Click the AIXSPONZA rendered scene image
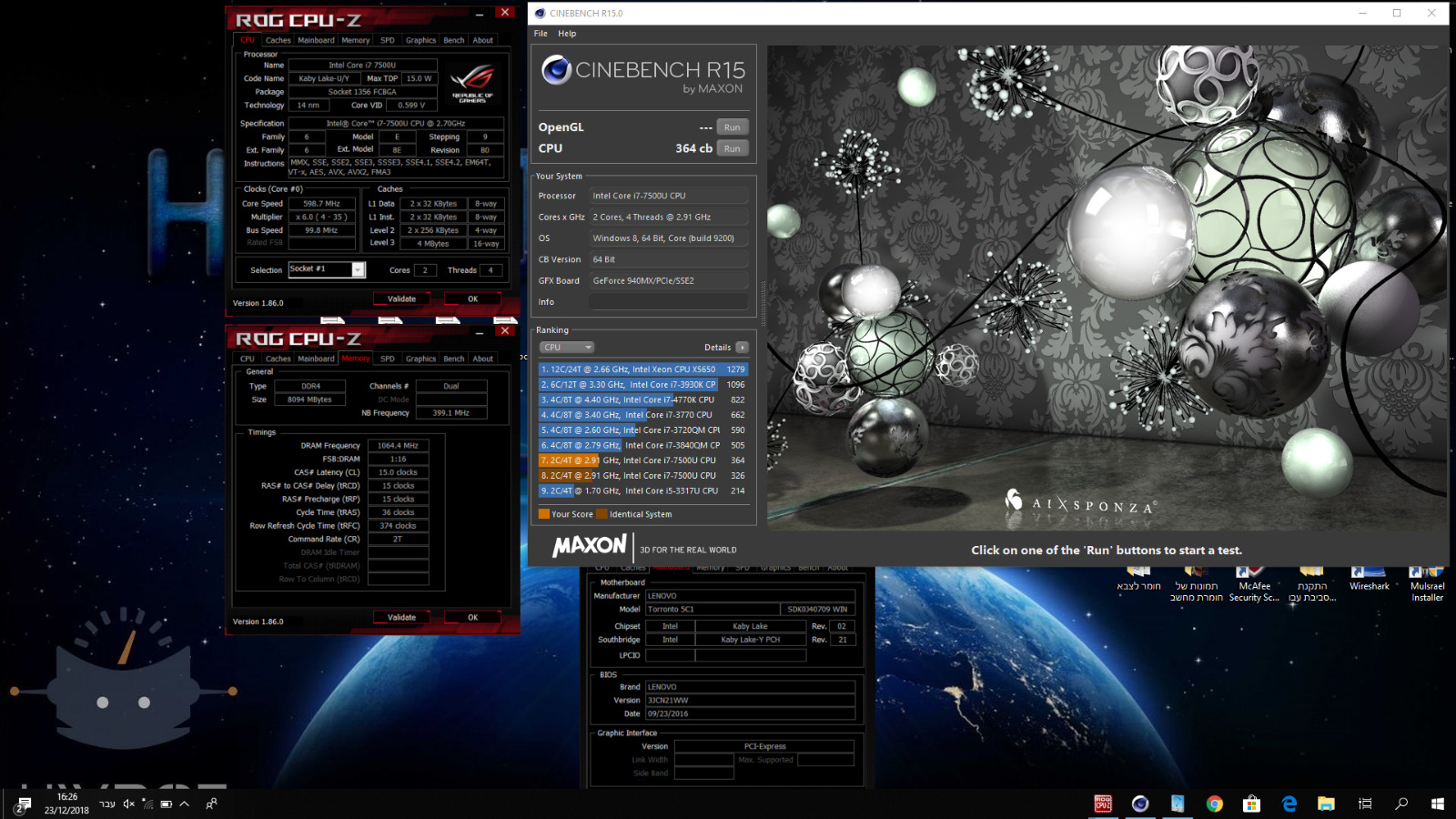 1107,288
